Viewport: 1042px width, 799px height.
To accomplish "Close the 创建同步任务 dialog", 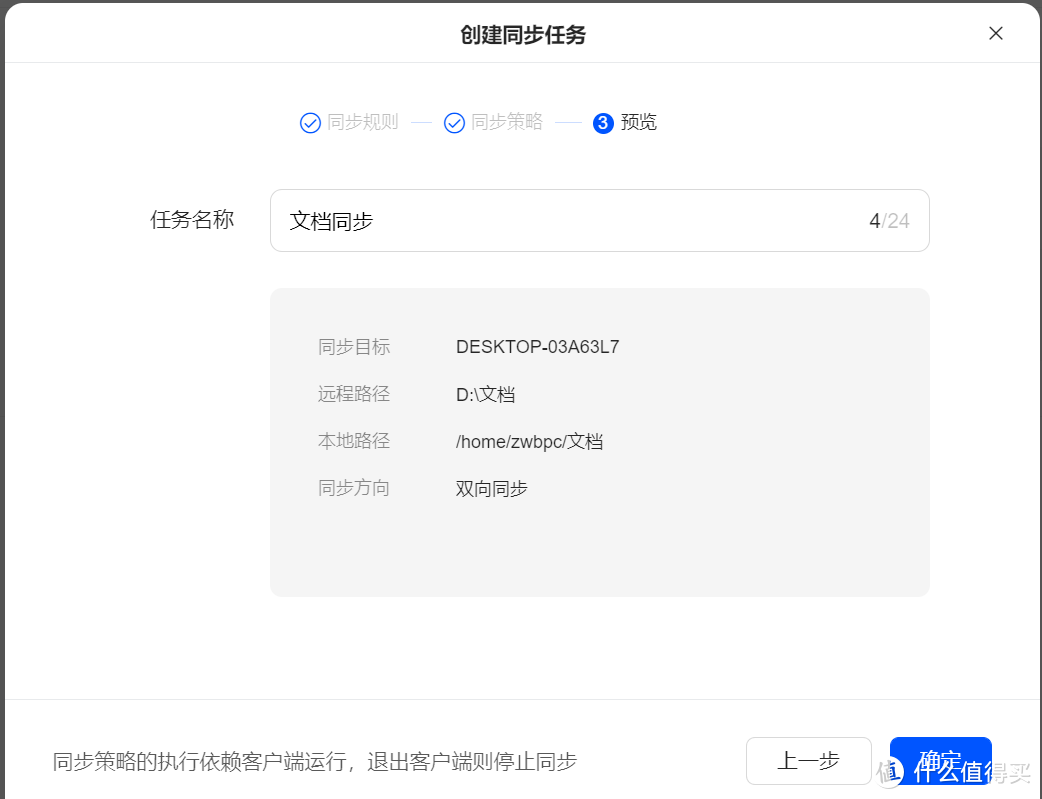I will pyautogui.click(x=996, y=33).
